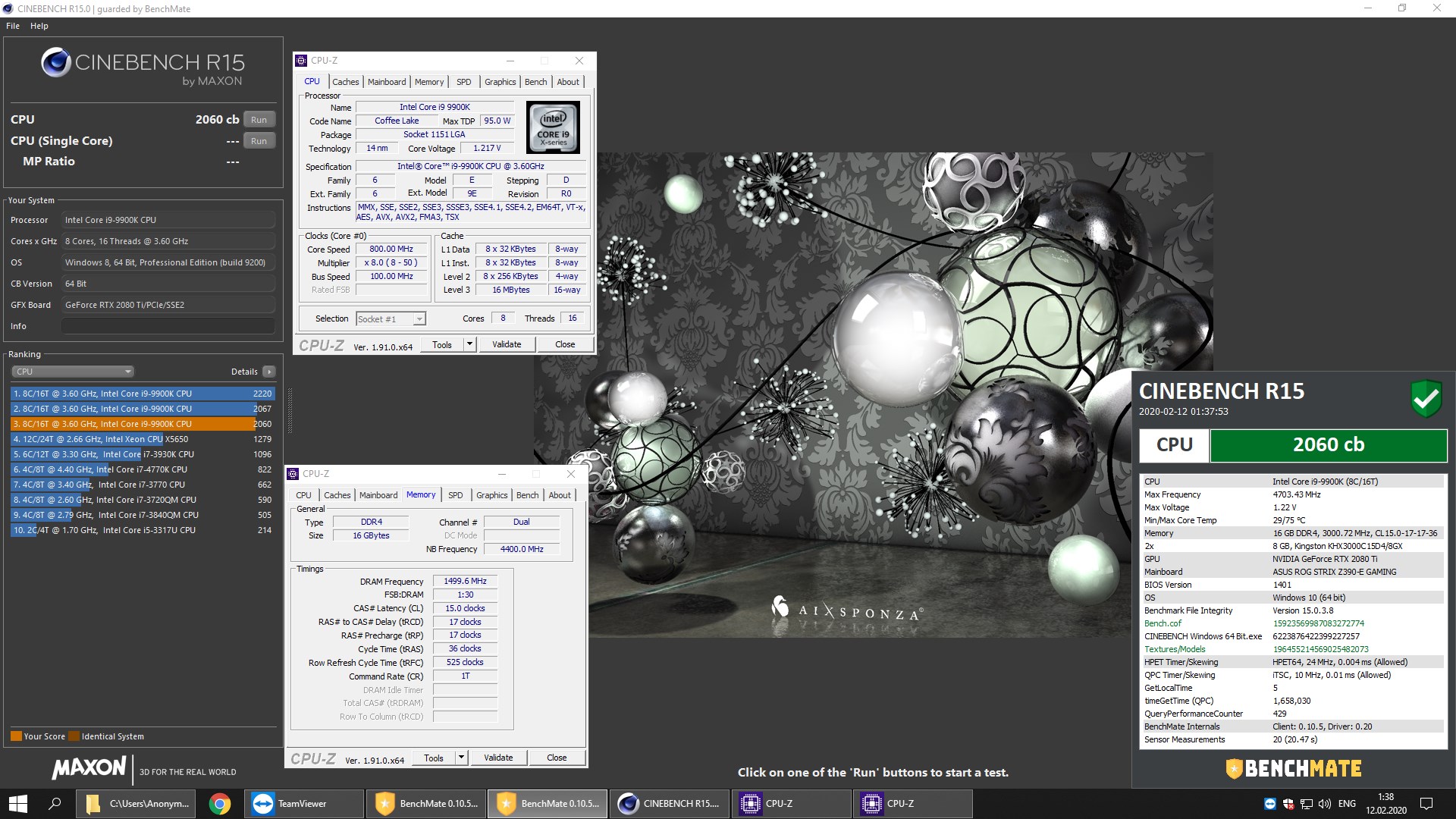Viewport: 1456px width, 819px height.
Task: Select ranking row 2 with score 2067
Action: [x=143, y=409]
